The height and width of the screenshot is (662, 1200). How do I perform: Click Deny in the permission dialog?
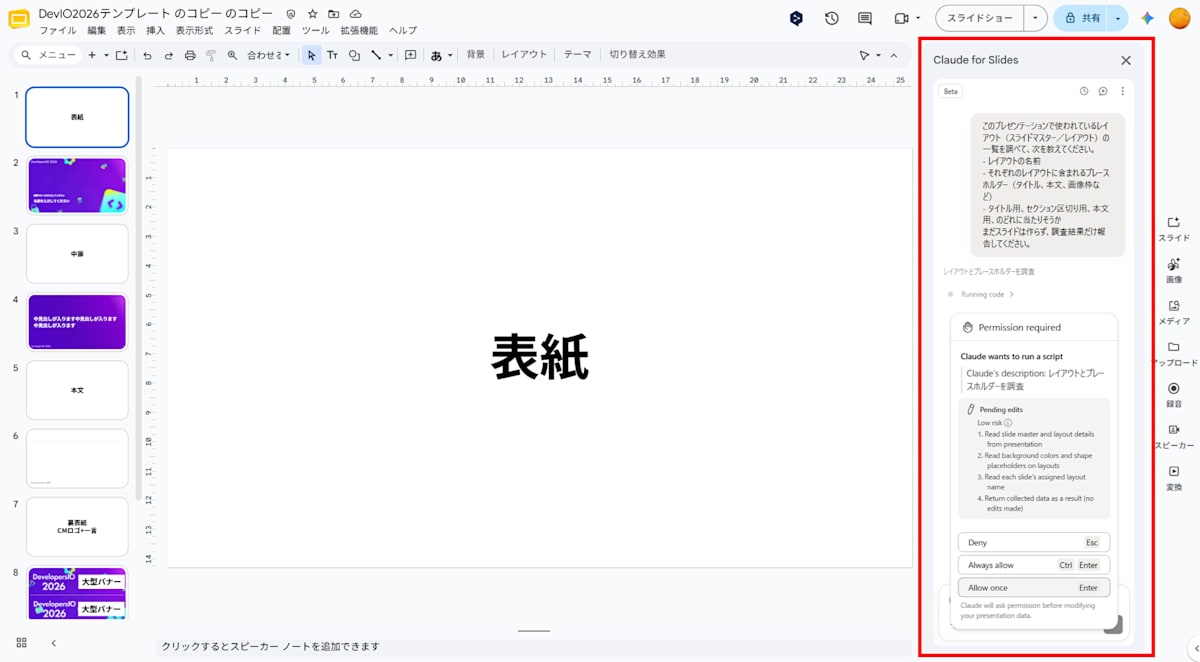[x=1033, y=542]
